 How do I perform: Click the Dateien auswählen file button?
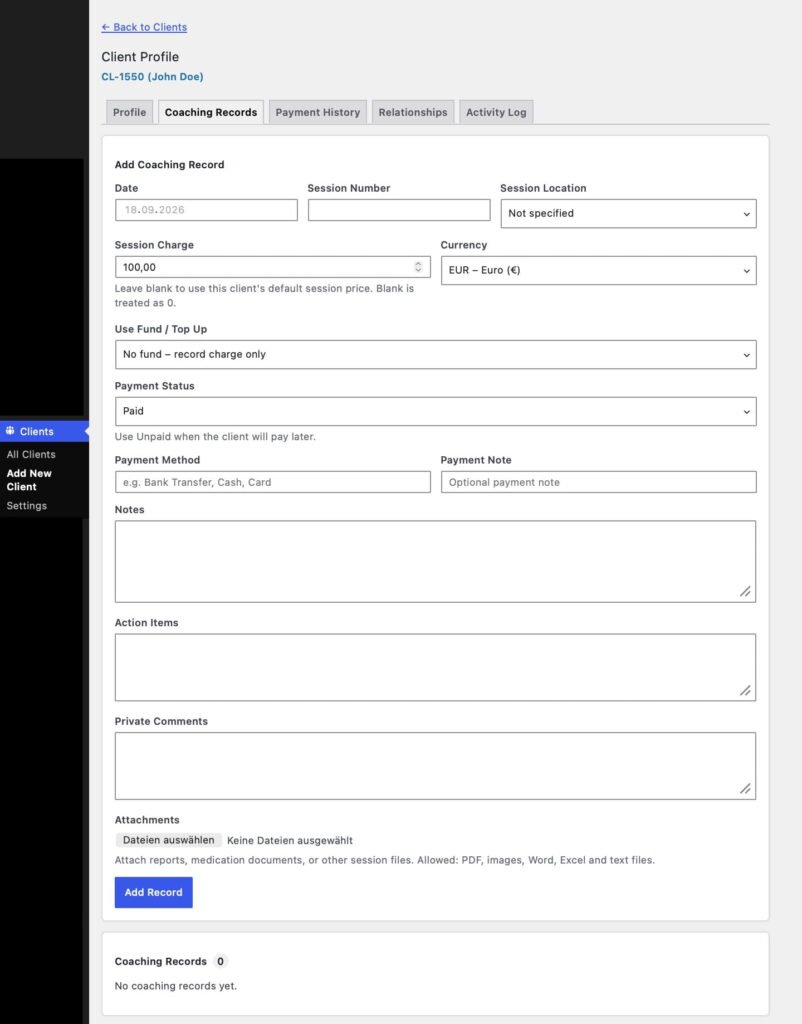click(x=168, y=840)
